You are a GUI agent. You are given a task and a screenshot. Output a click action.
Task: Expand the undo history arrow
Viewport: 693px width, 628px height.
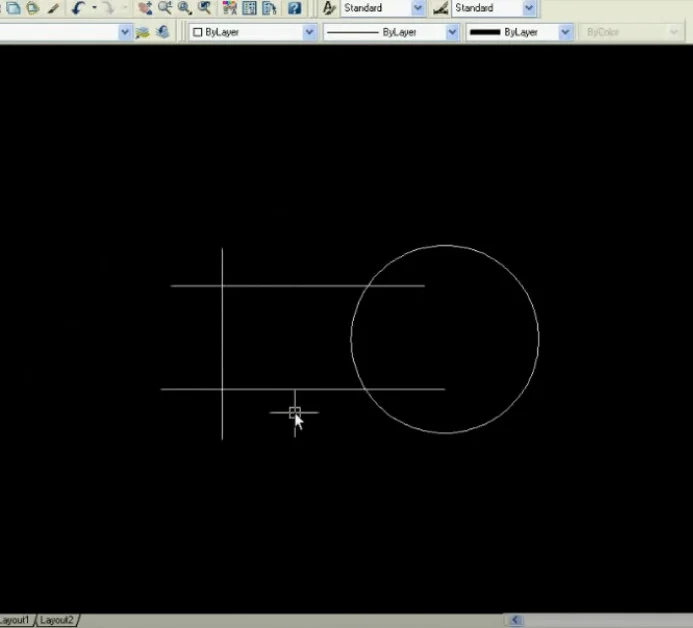94,8
